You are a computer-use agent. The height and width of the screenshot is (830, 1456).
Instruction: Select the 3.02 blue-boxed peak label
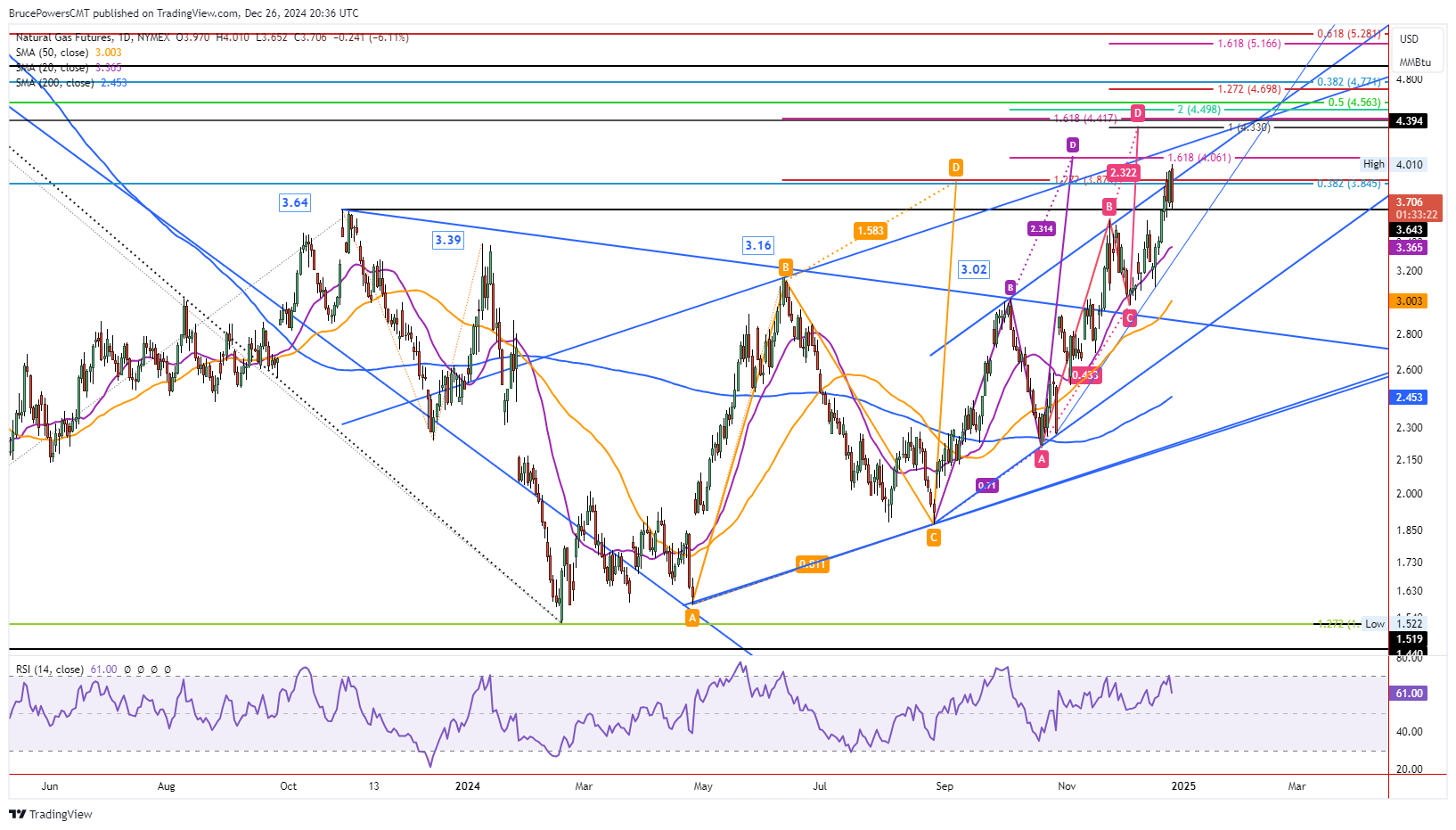click(974, 269)
